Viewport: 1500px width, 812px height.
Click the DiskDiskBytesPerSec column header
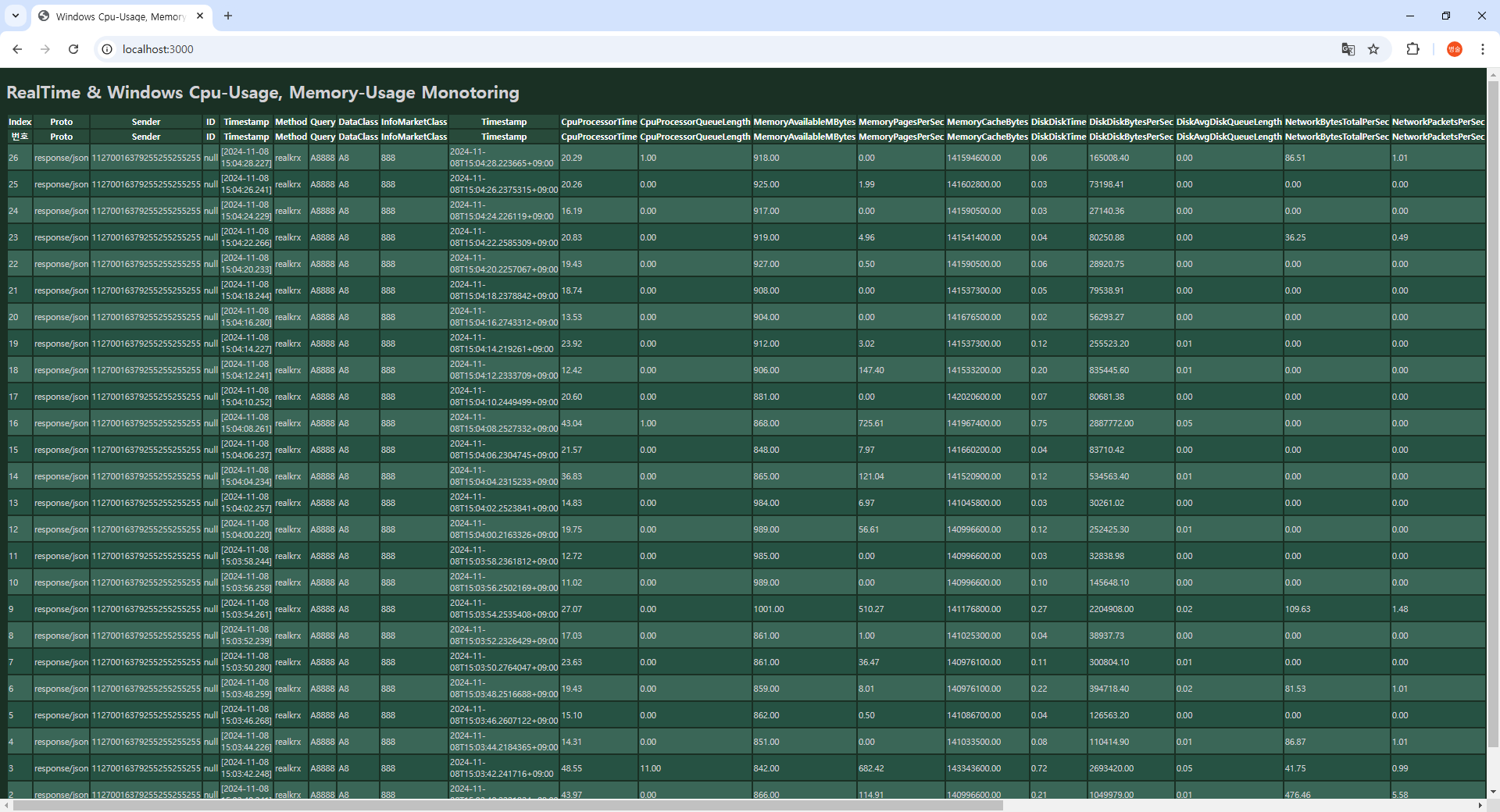coord(1131,122)
